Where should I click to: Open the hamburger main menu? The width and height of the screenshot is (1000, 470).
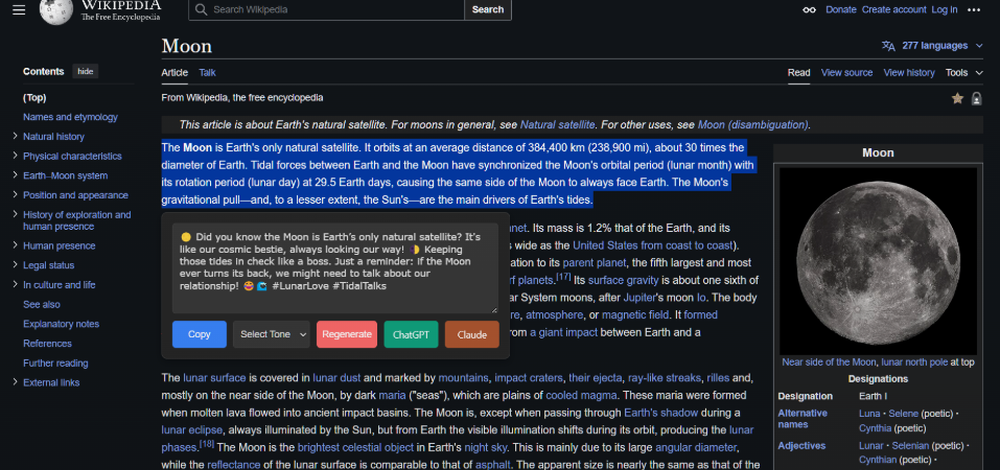19,10
